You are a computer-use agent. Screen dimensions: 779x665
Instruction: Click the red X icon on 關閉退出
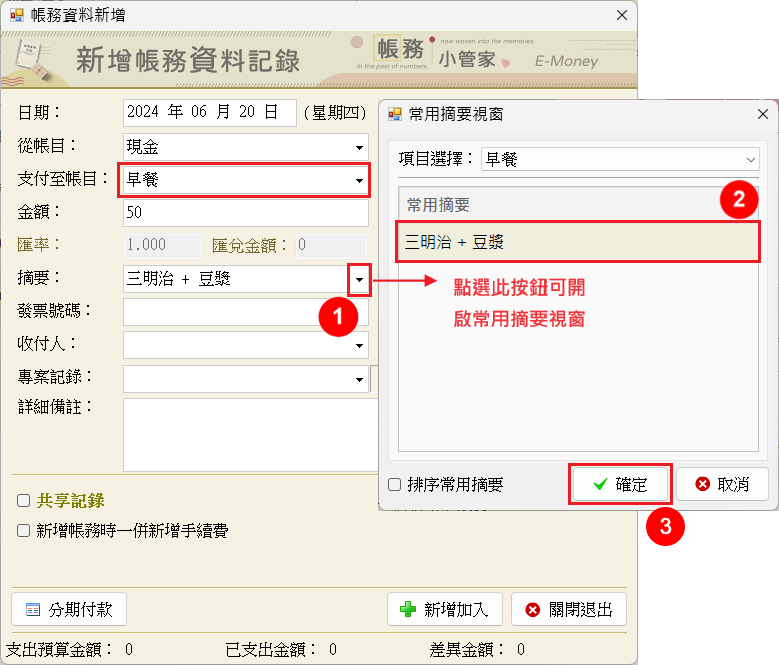click(x=533, y=610)
